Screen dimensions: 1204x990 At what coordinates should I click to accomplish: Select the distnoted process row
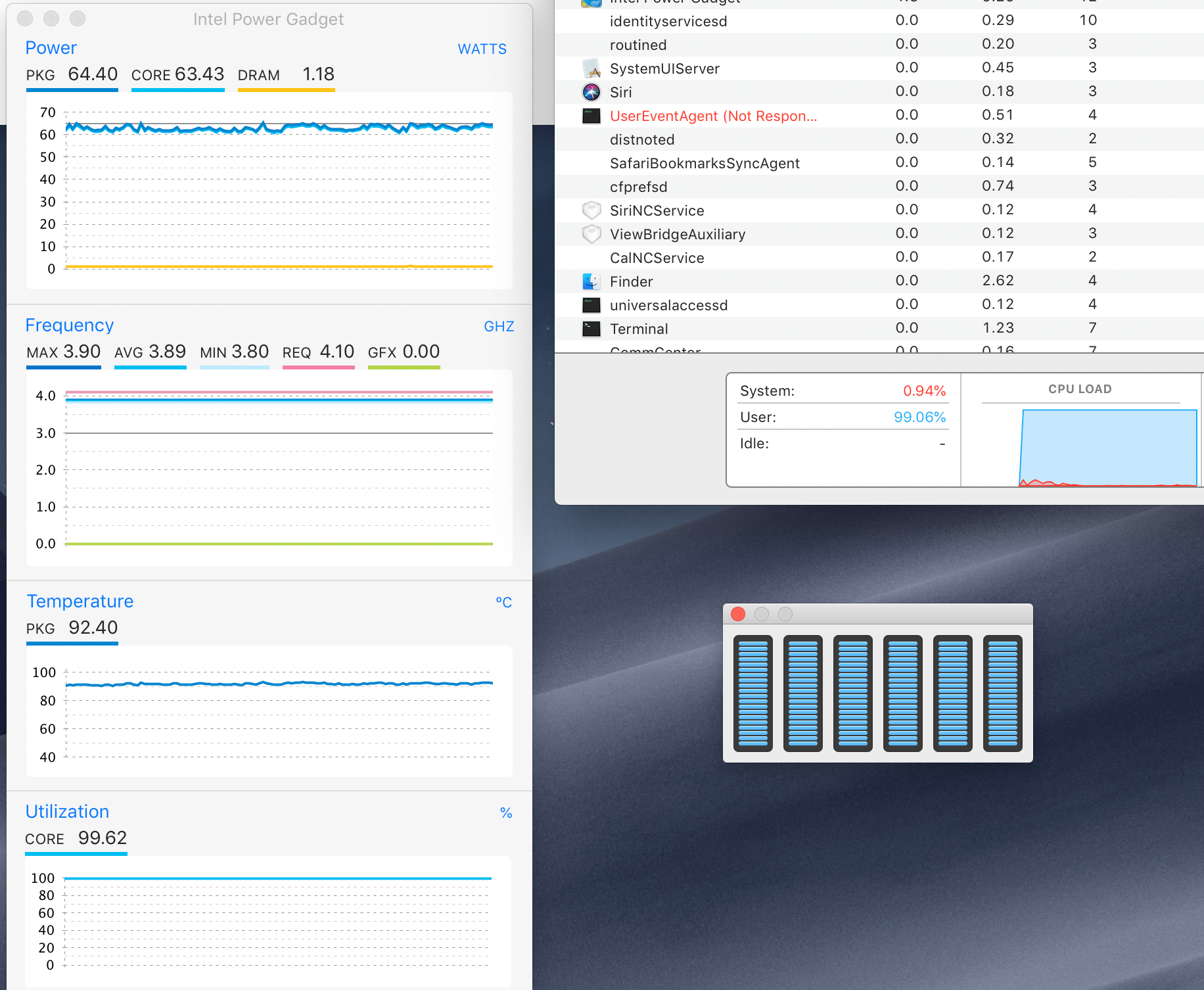click(x=642, y=139)
